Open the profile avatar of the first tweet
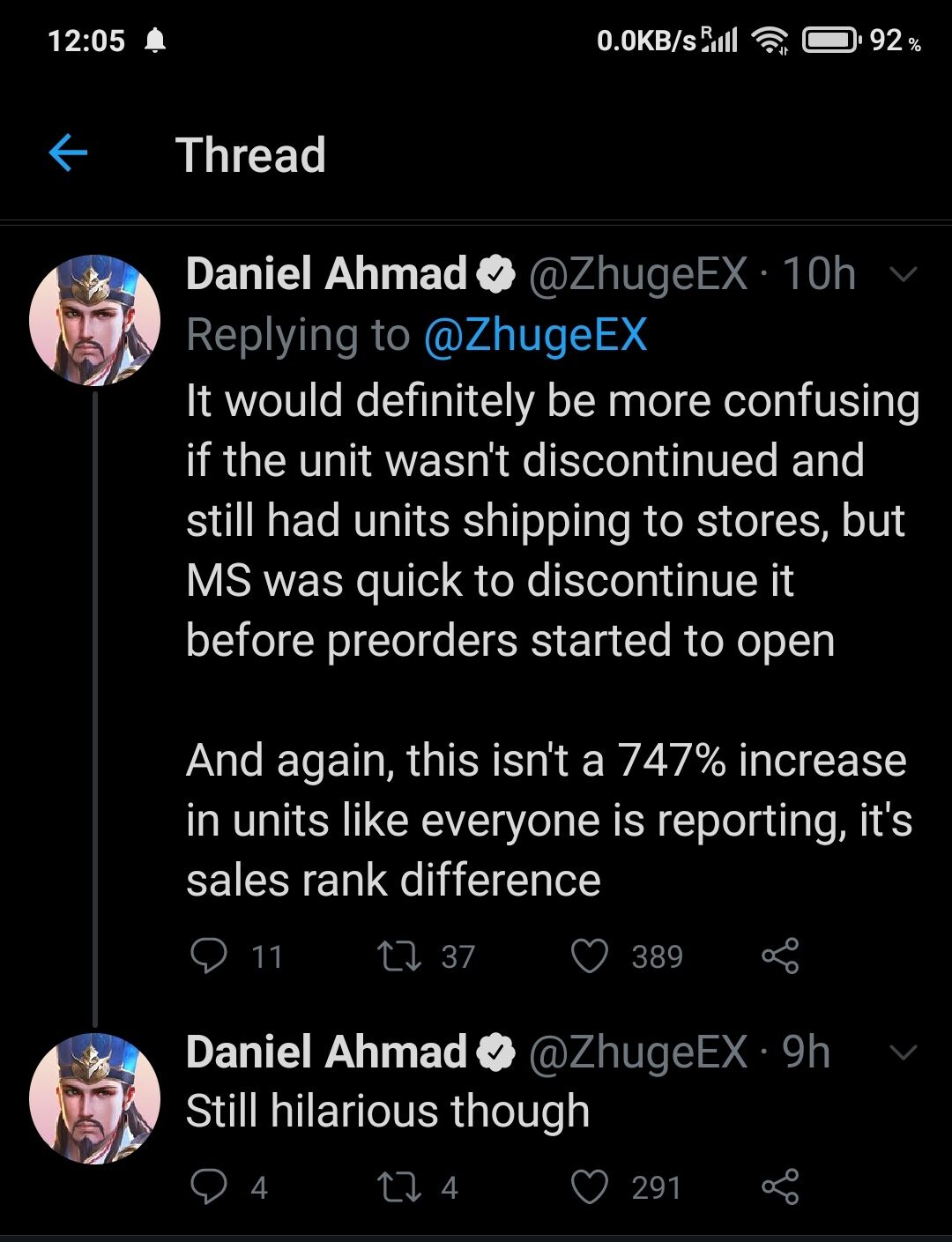The image size is (952, 1242). [95, 320]
